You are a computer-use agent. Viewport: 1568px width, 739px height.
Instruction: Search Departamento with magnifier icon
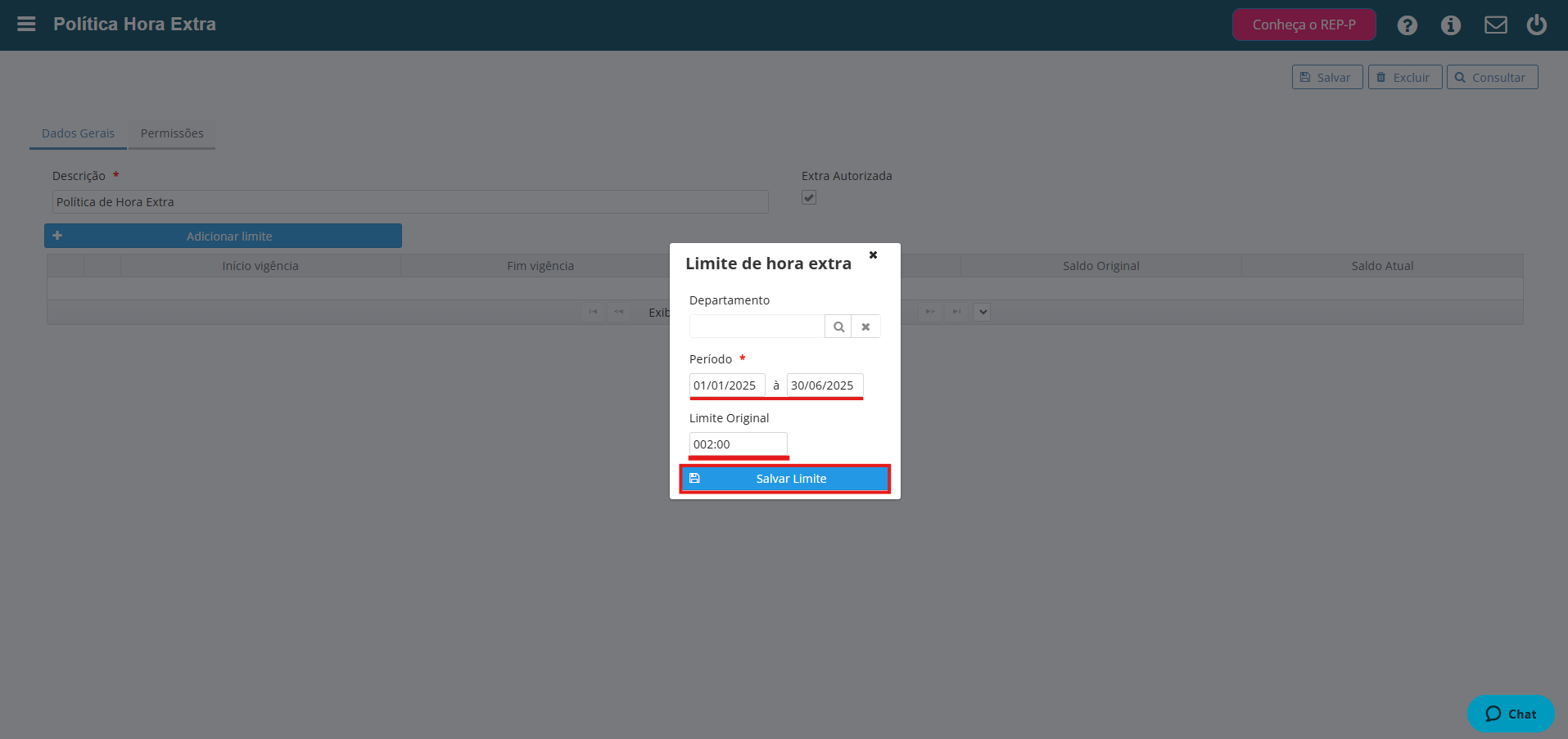[x=838, y=327]
